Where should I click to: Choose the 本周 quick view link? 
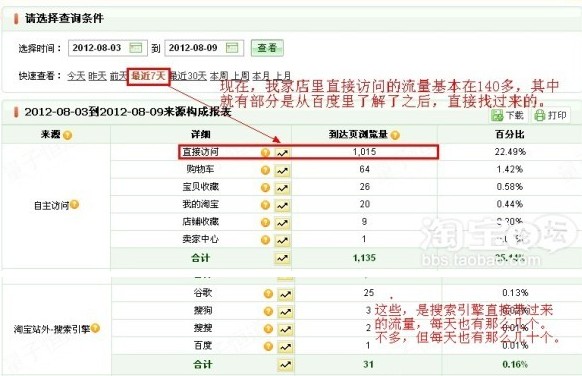[219, 76]
